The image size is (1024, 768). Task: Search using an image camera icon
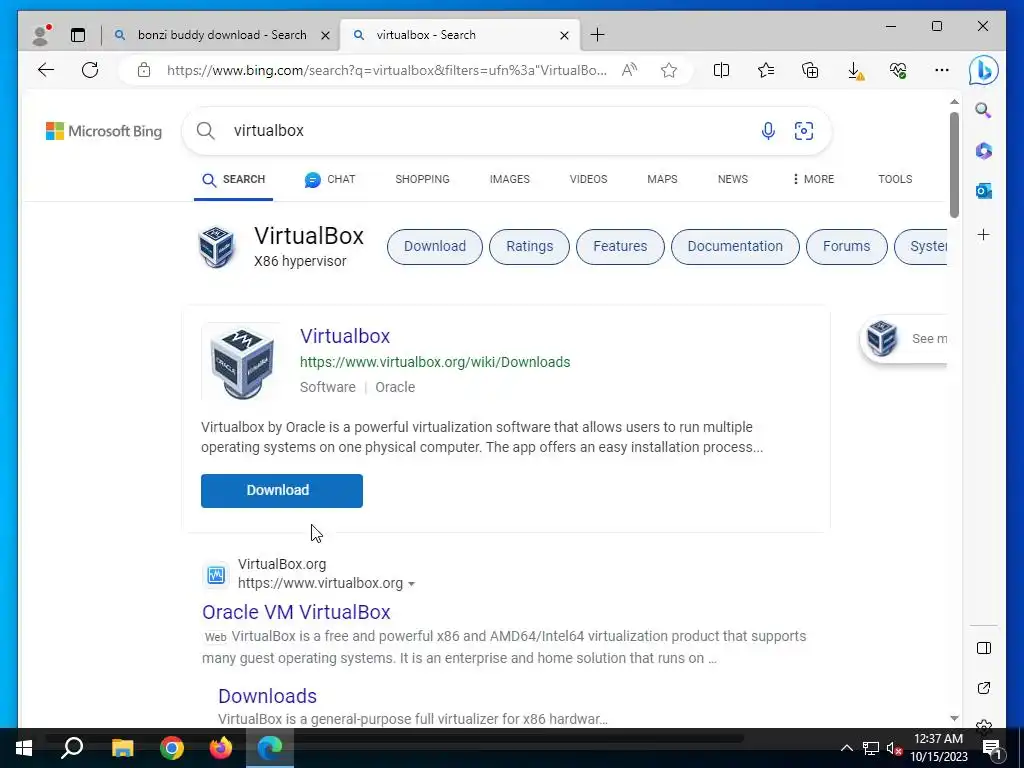[x=804, y=131]
